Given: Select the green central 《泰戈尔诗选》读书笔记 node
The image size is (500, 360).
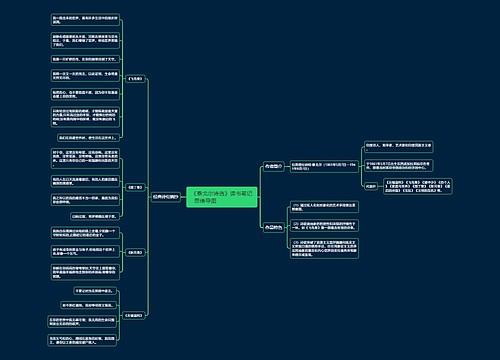Looking at the screenshot, I should (222, 197).
